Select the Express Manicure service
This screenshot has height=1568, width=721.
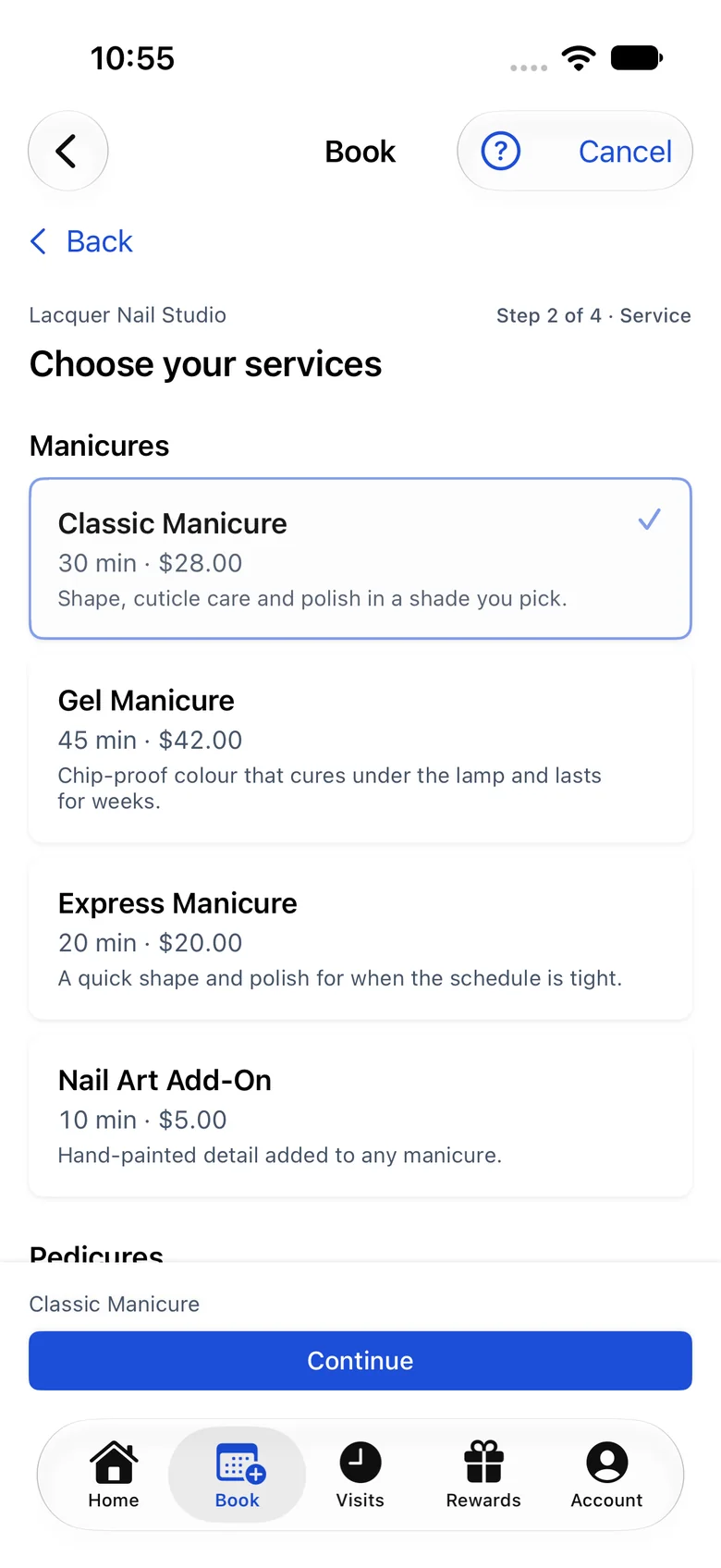(x=360, y=939)
